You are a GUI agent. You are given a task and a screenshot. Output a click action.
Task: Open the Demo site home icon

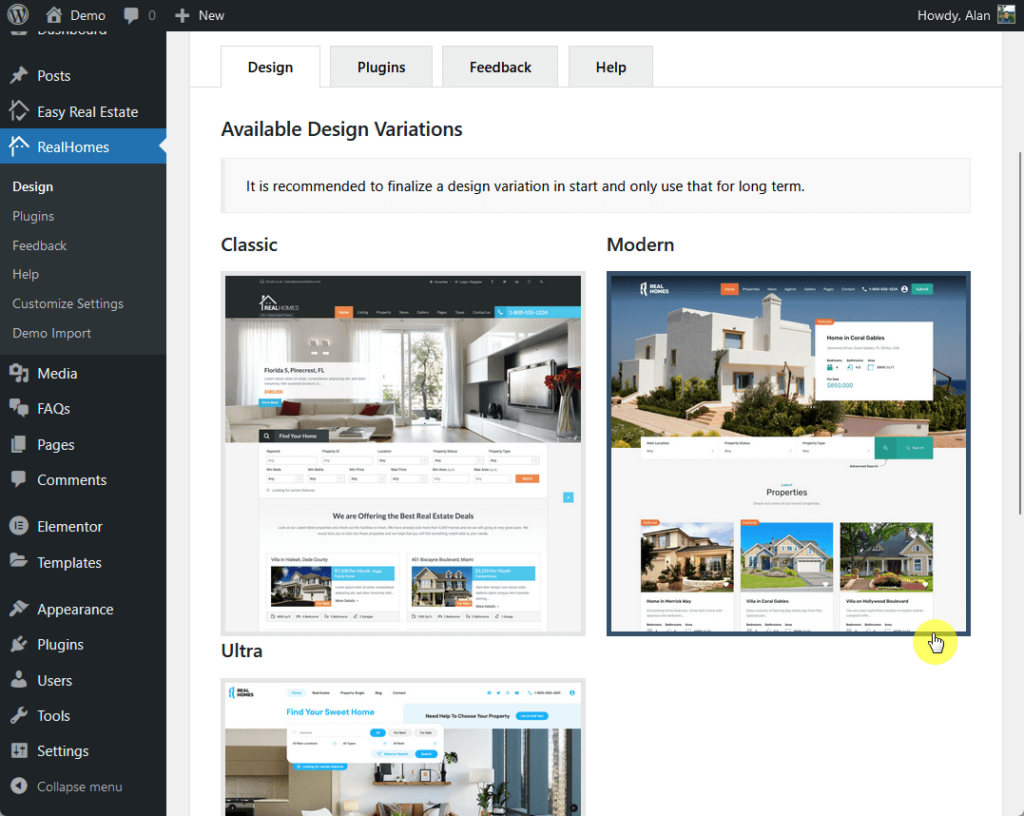pos(54,15)
